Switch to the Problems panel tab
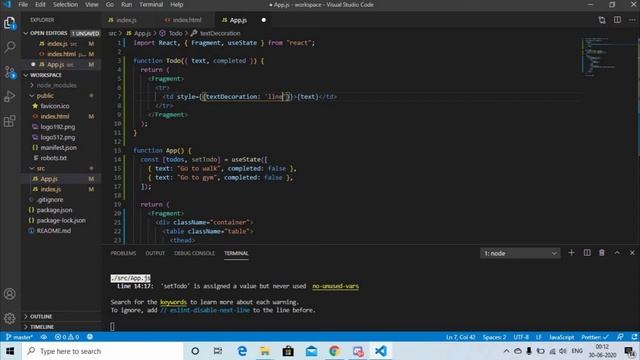This screenshot has height=360, width=640. 123,253
